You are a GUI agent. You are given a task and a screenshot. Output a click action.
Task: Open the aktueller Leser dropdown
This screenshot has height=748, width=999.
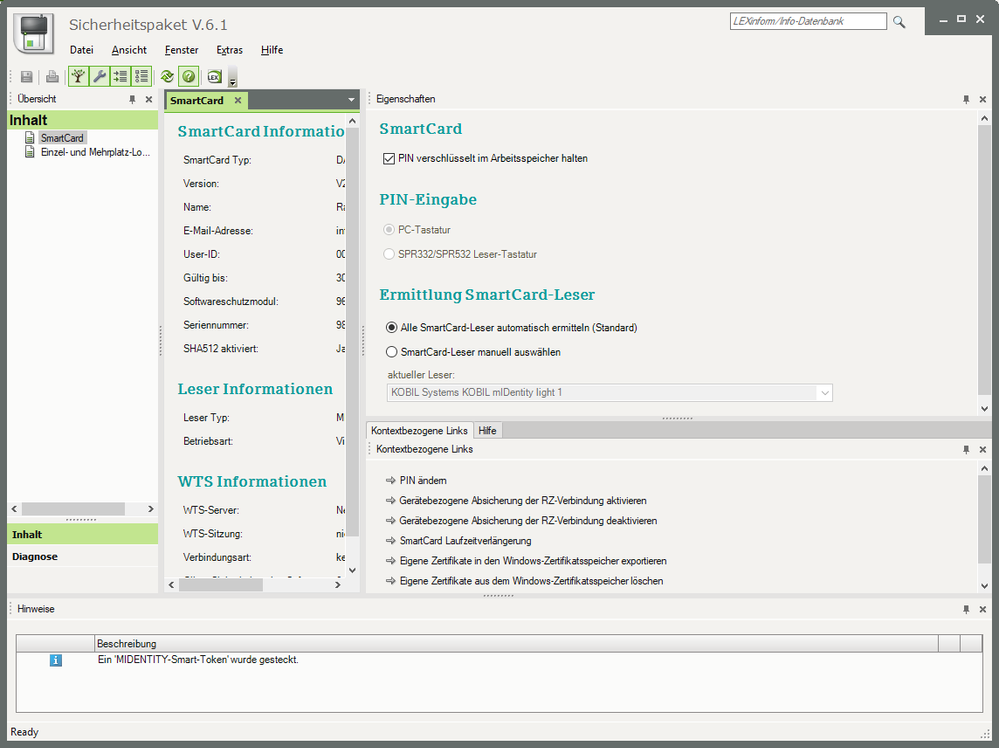(824, 392)
